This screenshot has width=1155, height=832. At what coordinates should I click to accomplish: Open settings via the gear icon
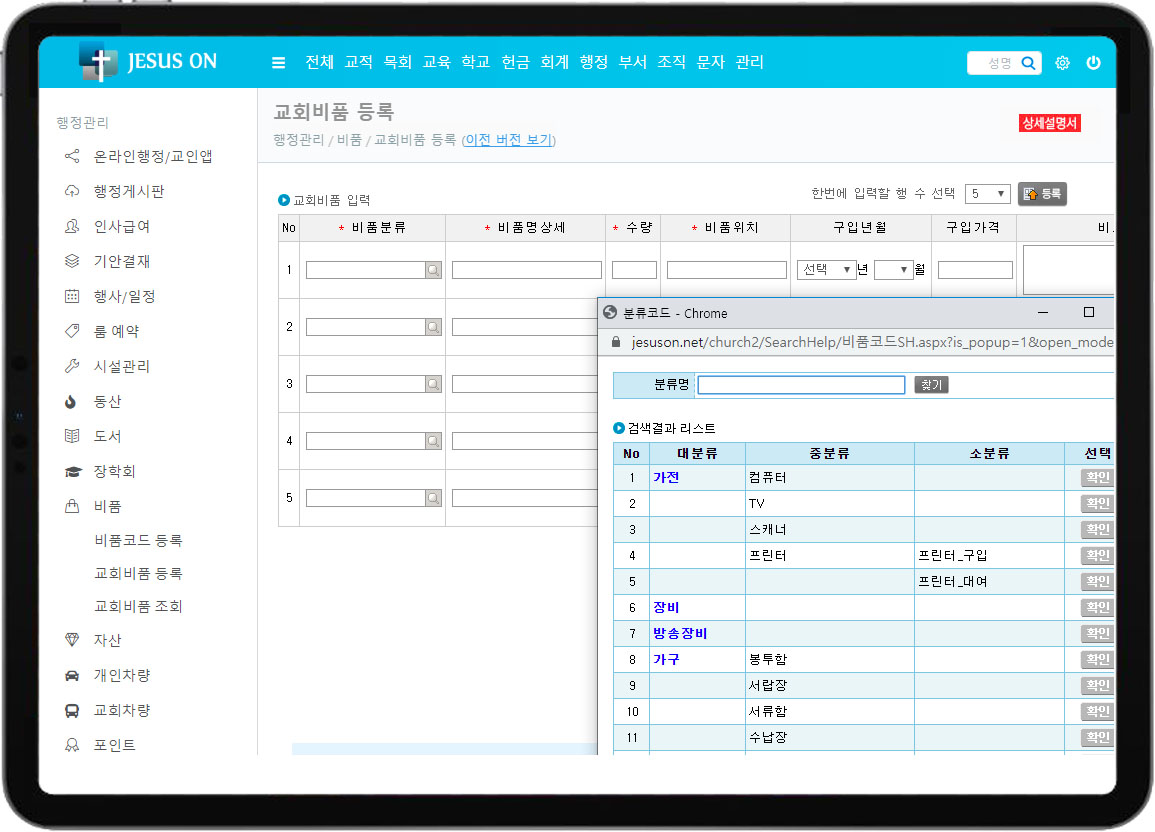1062,63
